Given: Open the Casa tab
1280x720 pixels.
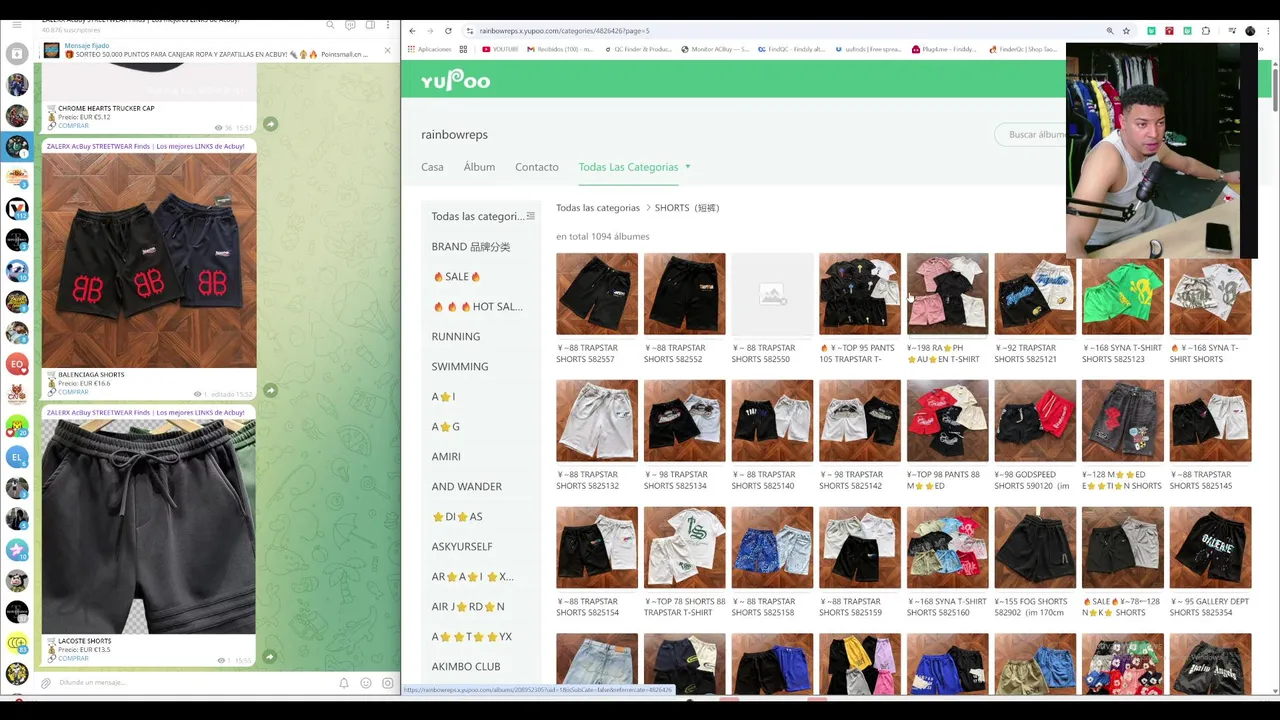Looking at the screenshot, I should [x=432, y=167].
